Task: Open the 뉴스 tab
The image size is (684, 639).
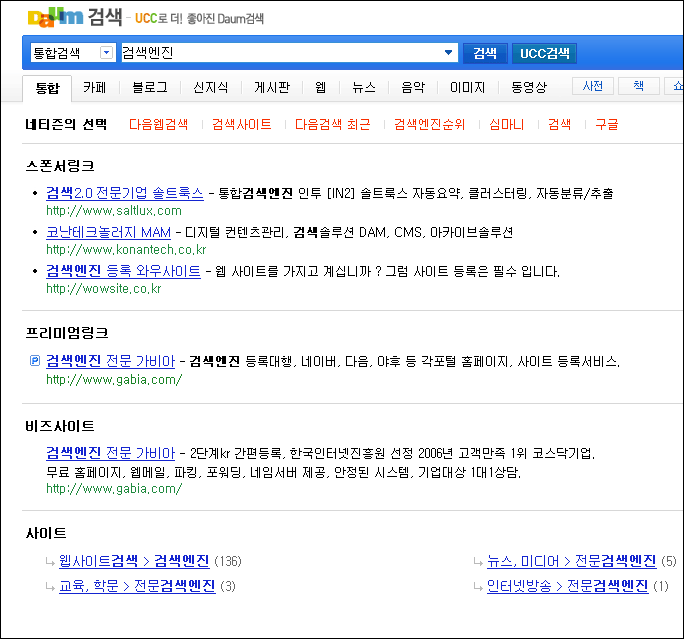Action: click(364, 87)
